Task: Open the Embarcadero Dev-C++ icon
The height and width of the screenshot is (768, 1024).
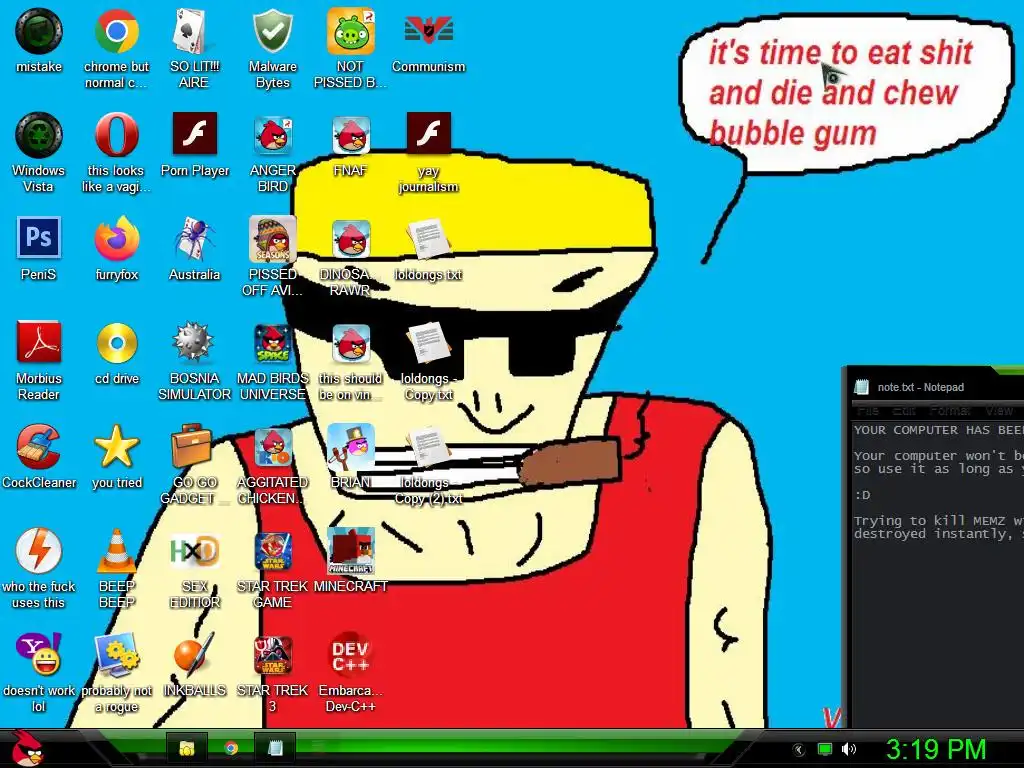Action: tap(350, 654)
